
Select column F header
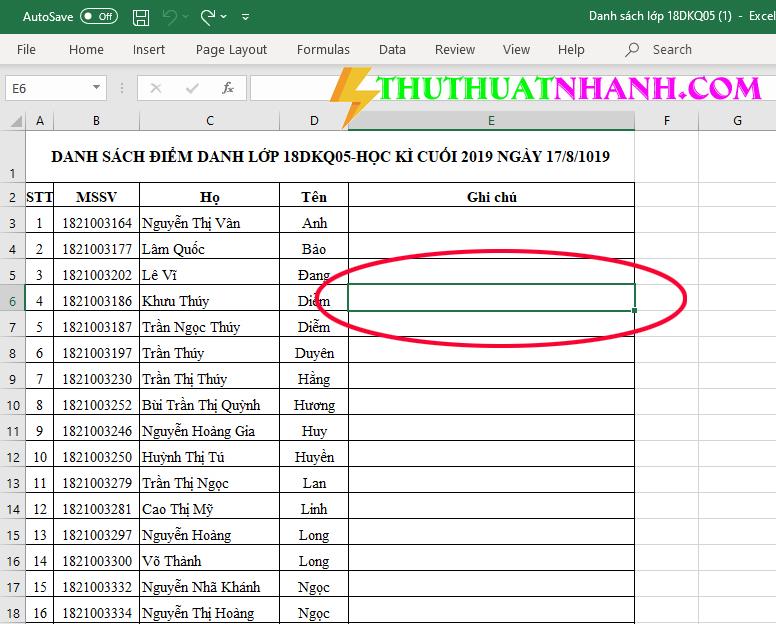[667, 121]
